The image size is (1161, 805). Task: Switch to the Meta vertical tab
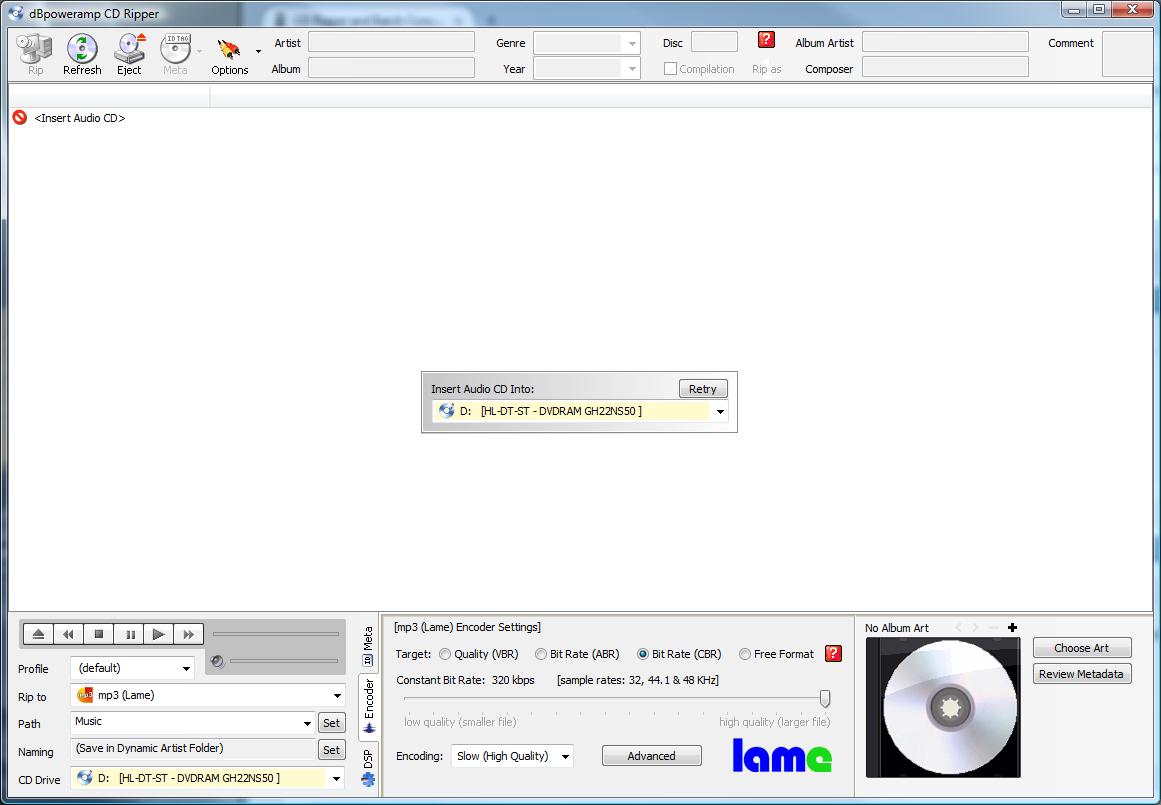click(368, 646)
